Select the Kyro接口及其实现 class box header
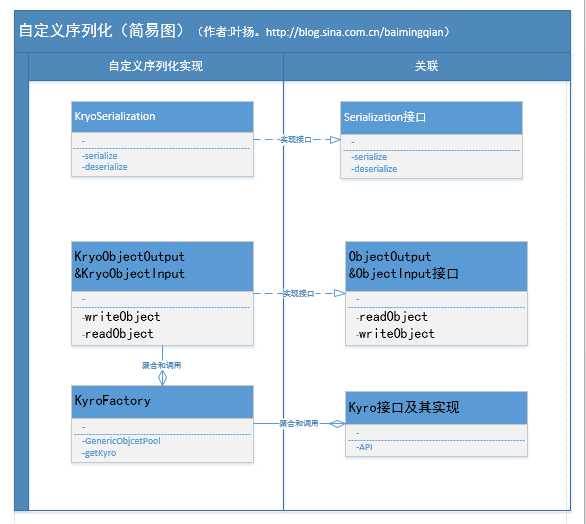This screenshot has width=586, height=524. coord(436,408)
